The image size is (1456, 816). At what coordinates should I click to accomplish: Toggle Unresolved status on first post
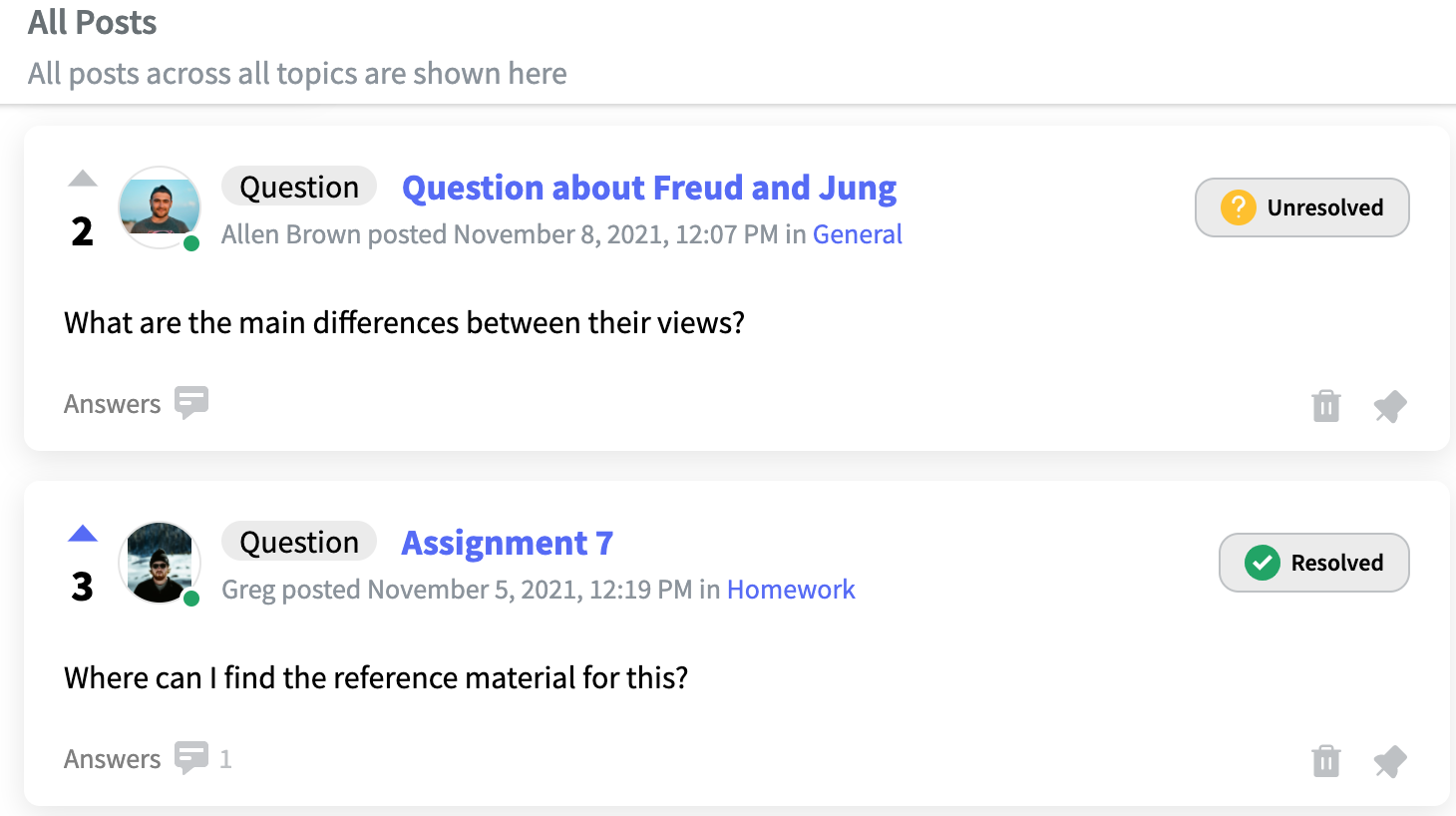(1302, 207)
